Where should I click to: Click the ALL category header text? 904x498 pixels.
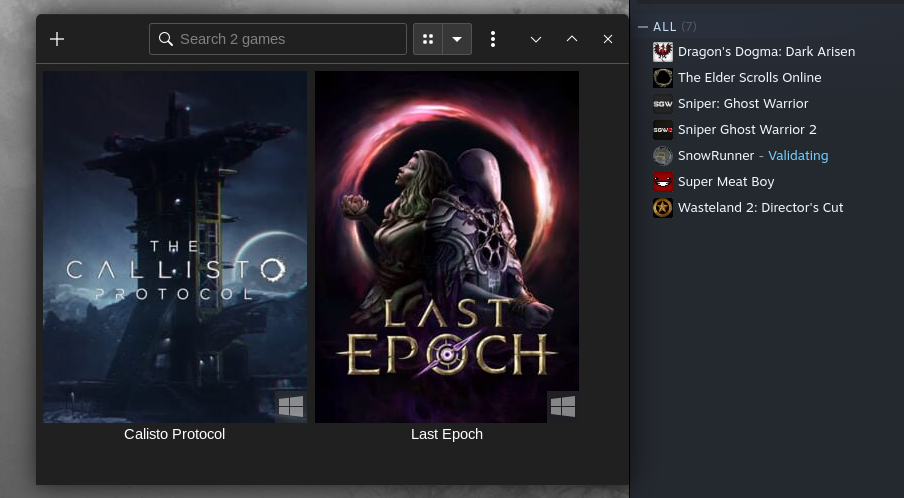665,27
